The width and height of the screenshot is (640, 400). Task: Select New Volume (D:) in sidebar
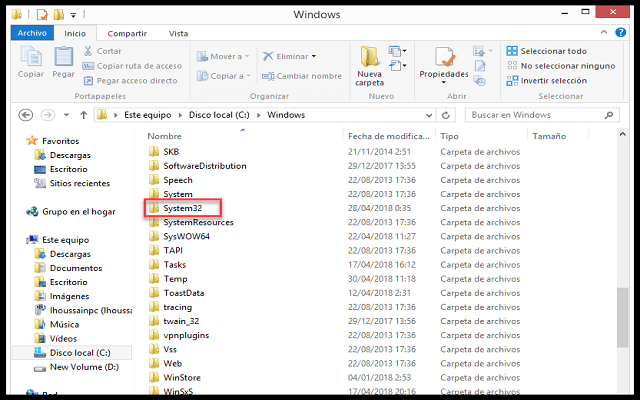coord(85,367)
